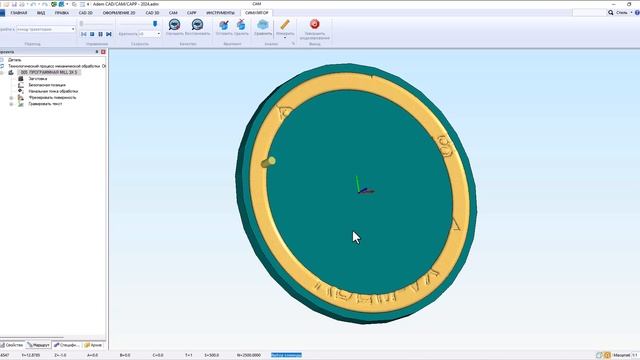The width and height of the screenshot is (640, 360).
Task: Open the ВИД ribbon tab
Action: [x=41, y=13]
